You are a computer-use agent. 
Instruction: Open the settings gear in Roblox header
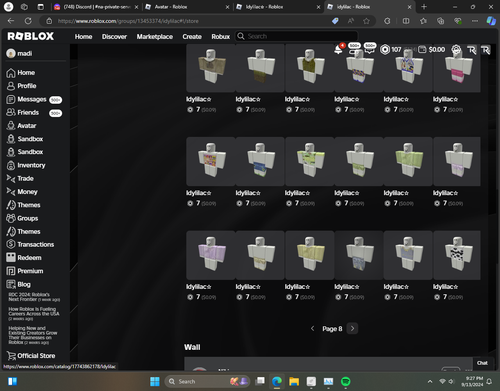click(x=456, y=50)
